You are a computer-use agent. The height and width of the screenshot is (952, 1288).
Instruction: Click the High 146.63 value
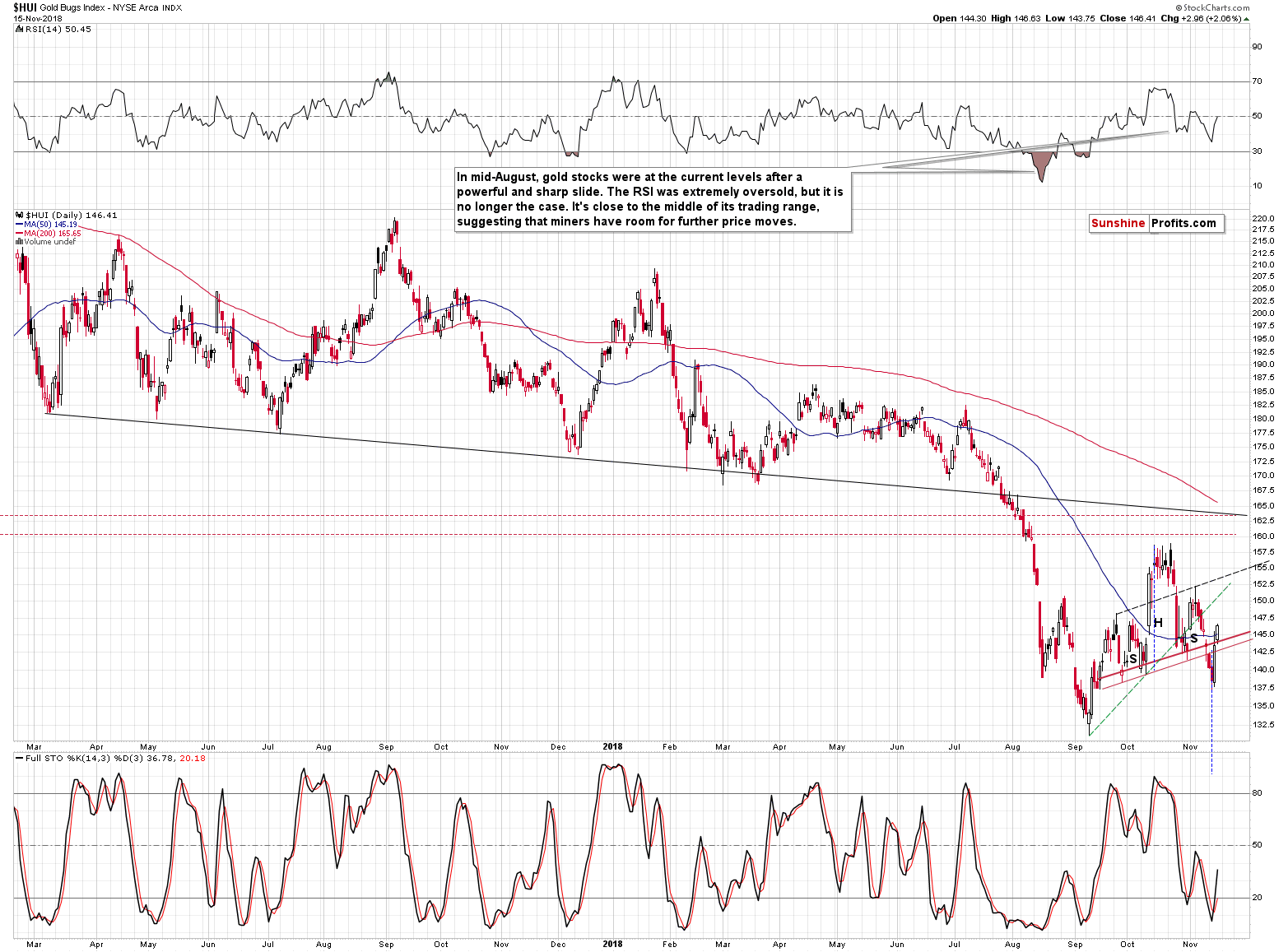tap(1016, 18)
